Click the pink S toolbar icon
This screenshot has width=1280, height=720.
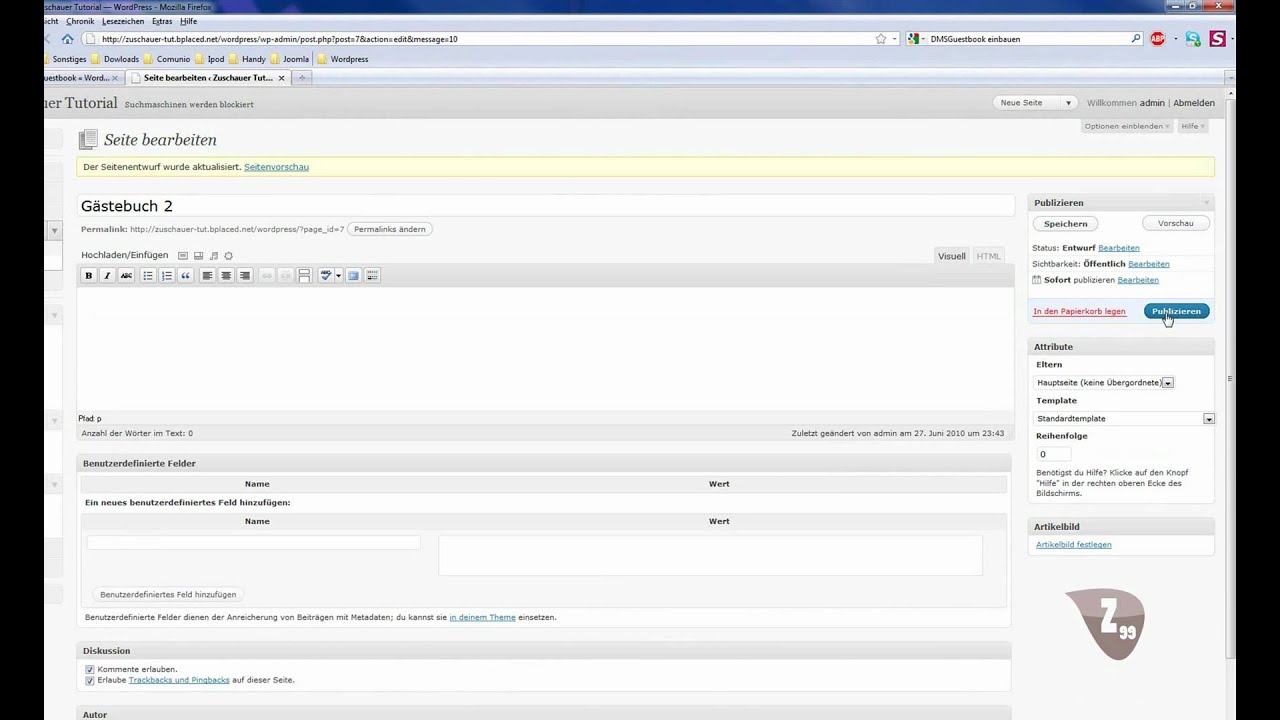click(1217, 39)
